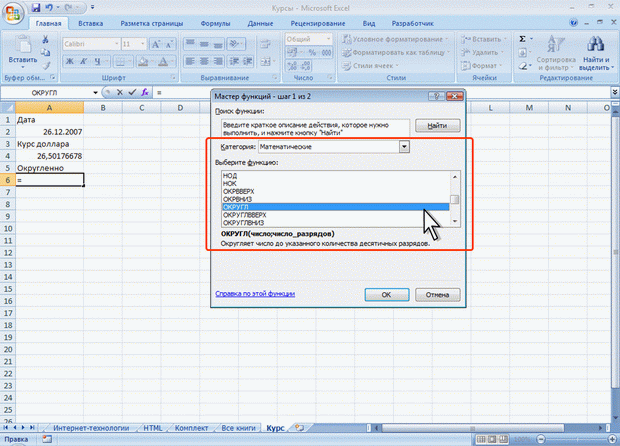Image resolution: width=620 pixels, height=446 pixels.
Task: Open the number format Общий dropdown
Action: pyautogui.click(x=329, y=37)
